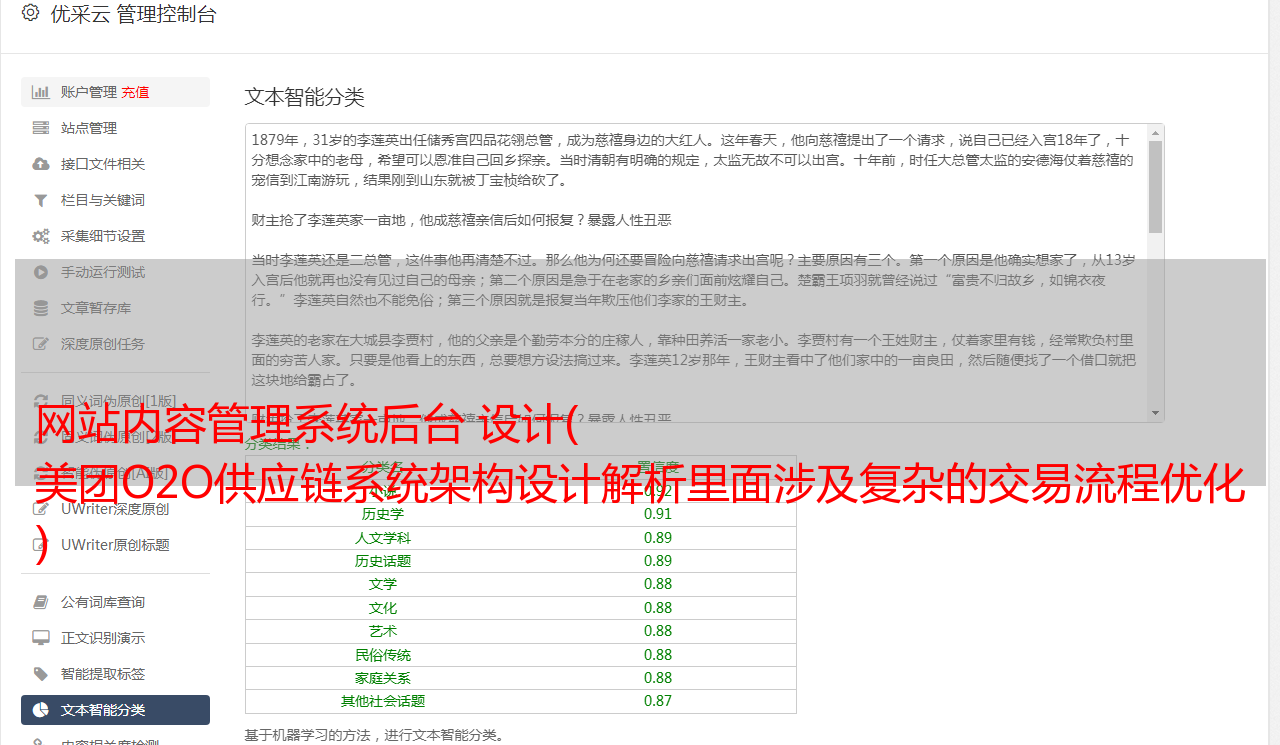Select the 其他社会话题 category cell

tap(383, 701)
